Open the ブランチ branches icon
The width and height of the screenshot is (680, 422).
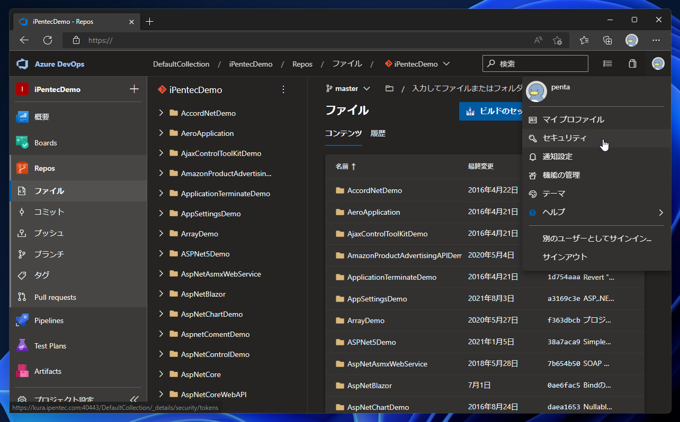(x=22, y=254)
